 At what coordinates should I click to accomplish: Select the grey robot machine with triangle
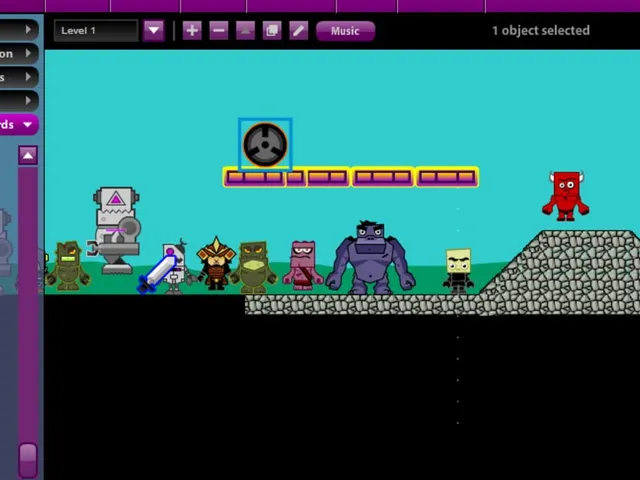[116, 231]
